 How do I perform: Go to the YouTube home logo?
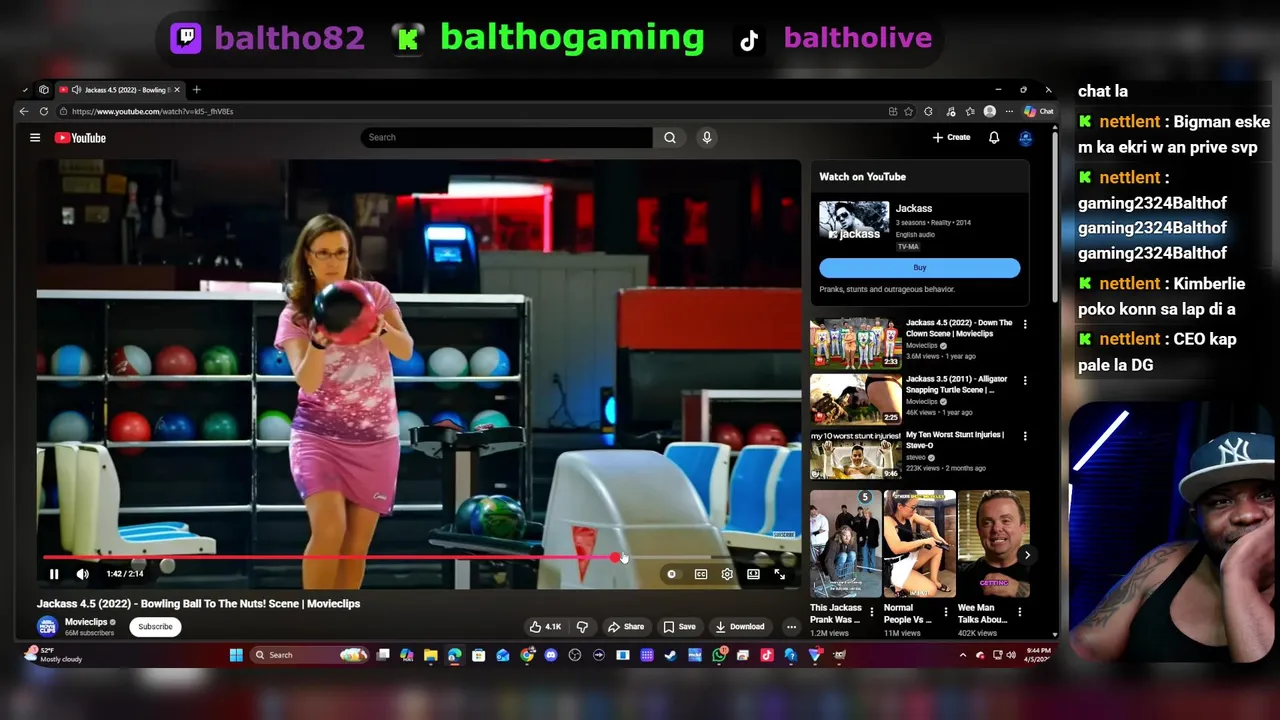(80, 138)
